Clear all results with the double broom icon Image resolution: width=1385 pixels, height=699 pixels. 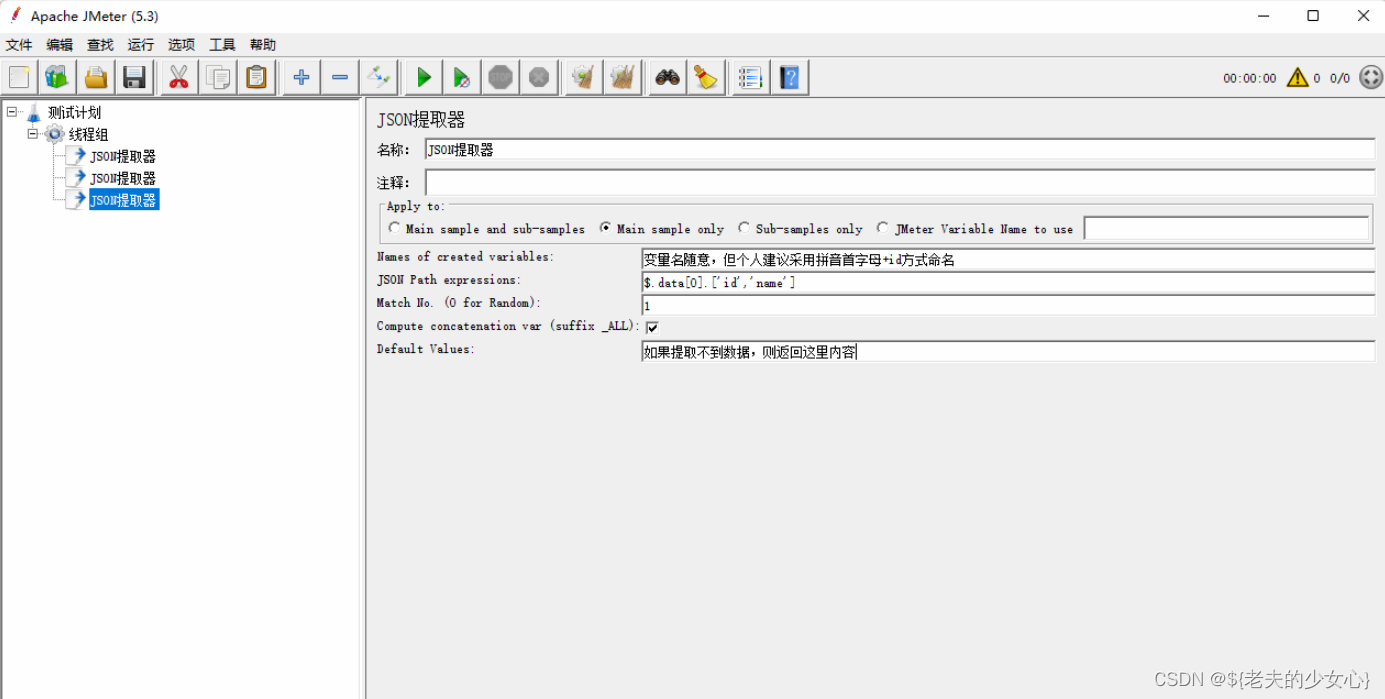pos(623,77)
